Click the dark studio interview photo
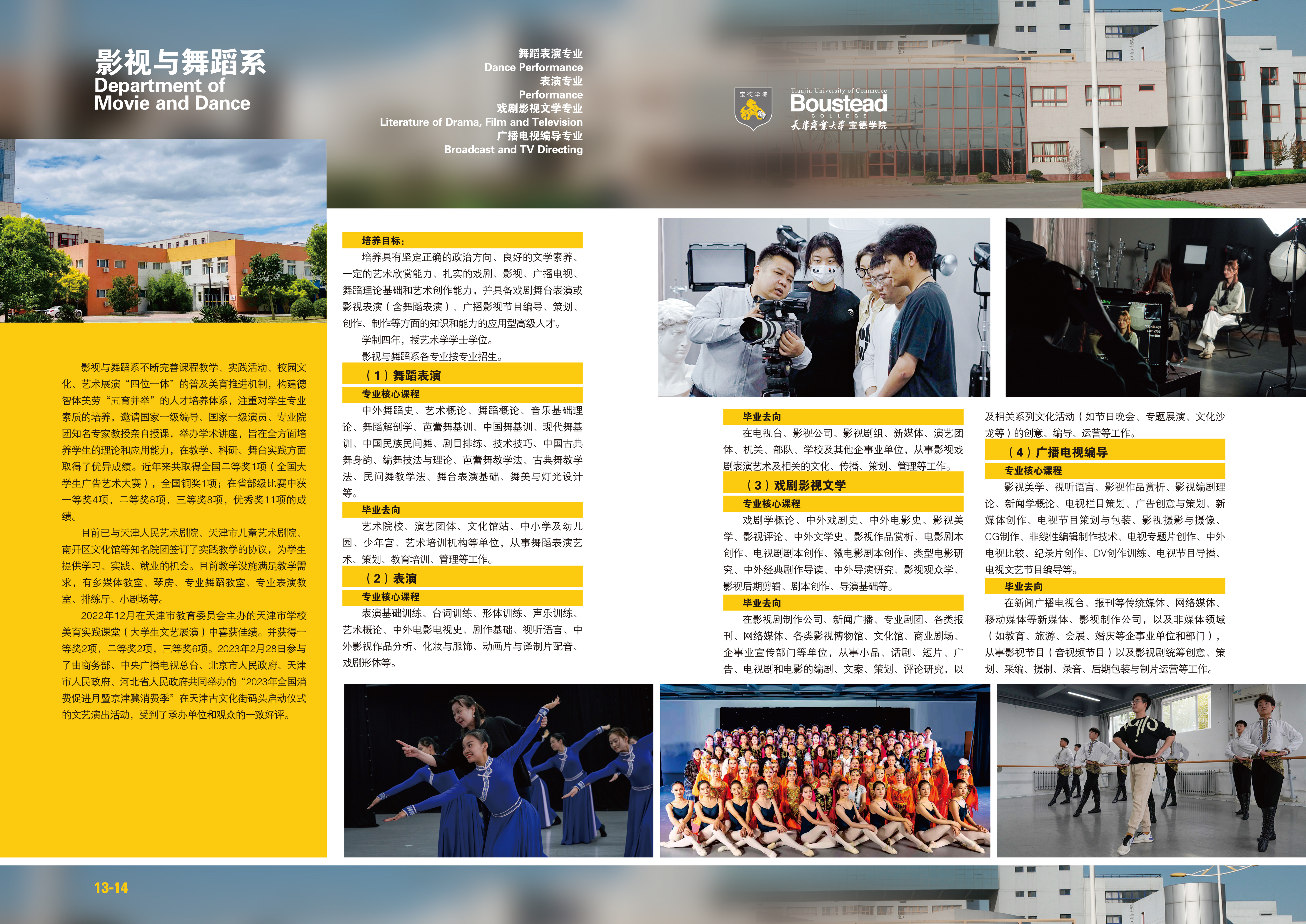The width and height of the screenshot is (1306, 924). coord(1156,307)
